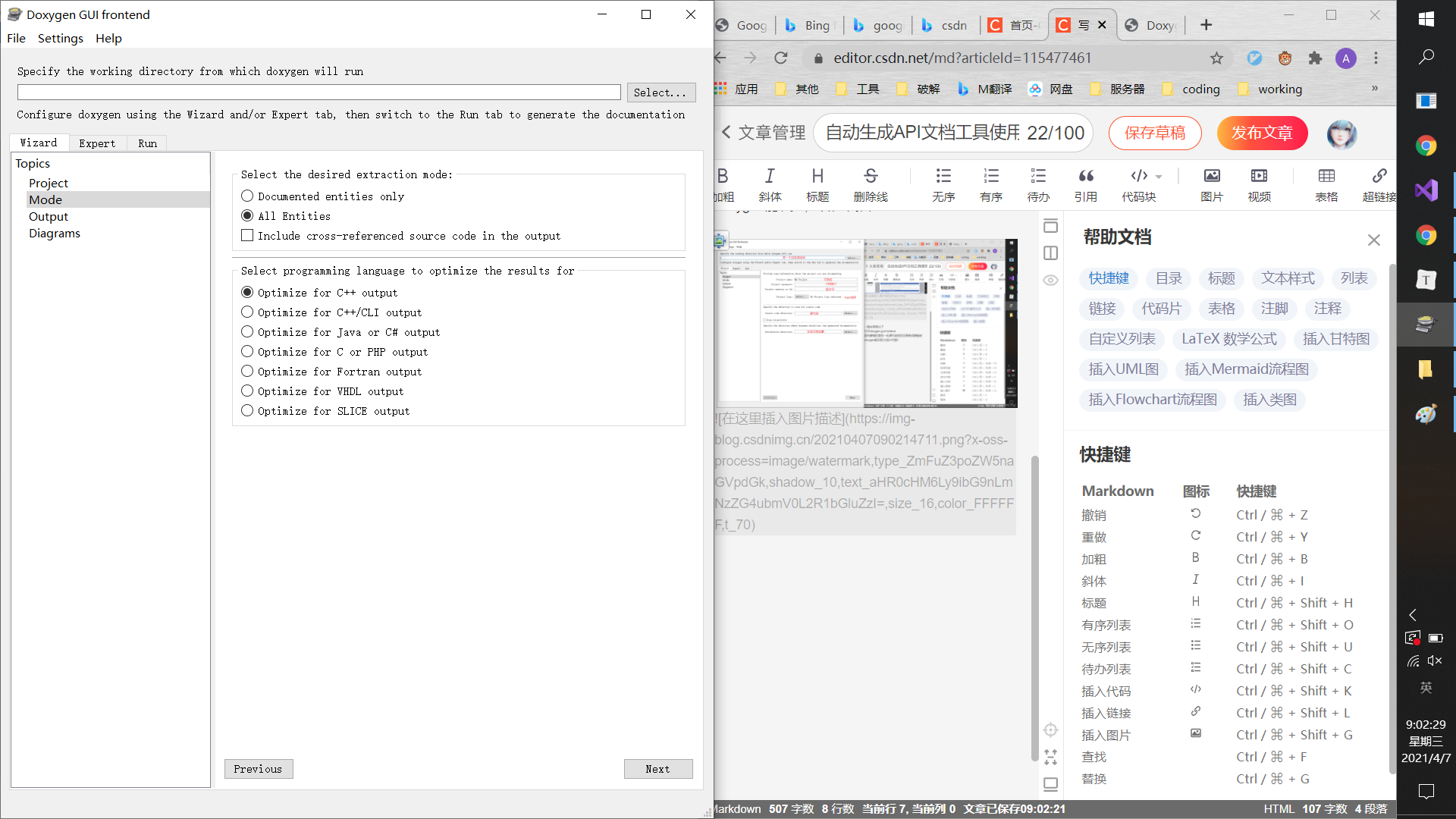Click the Next button

657,769
